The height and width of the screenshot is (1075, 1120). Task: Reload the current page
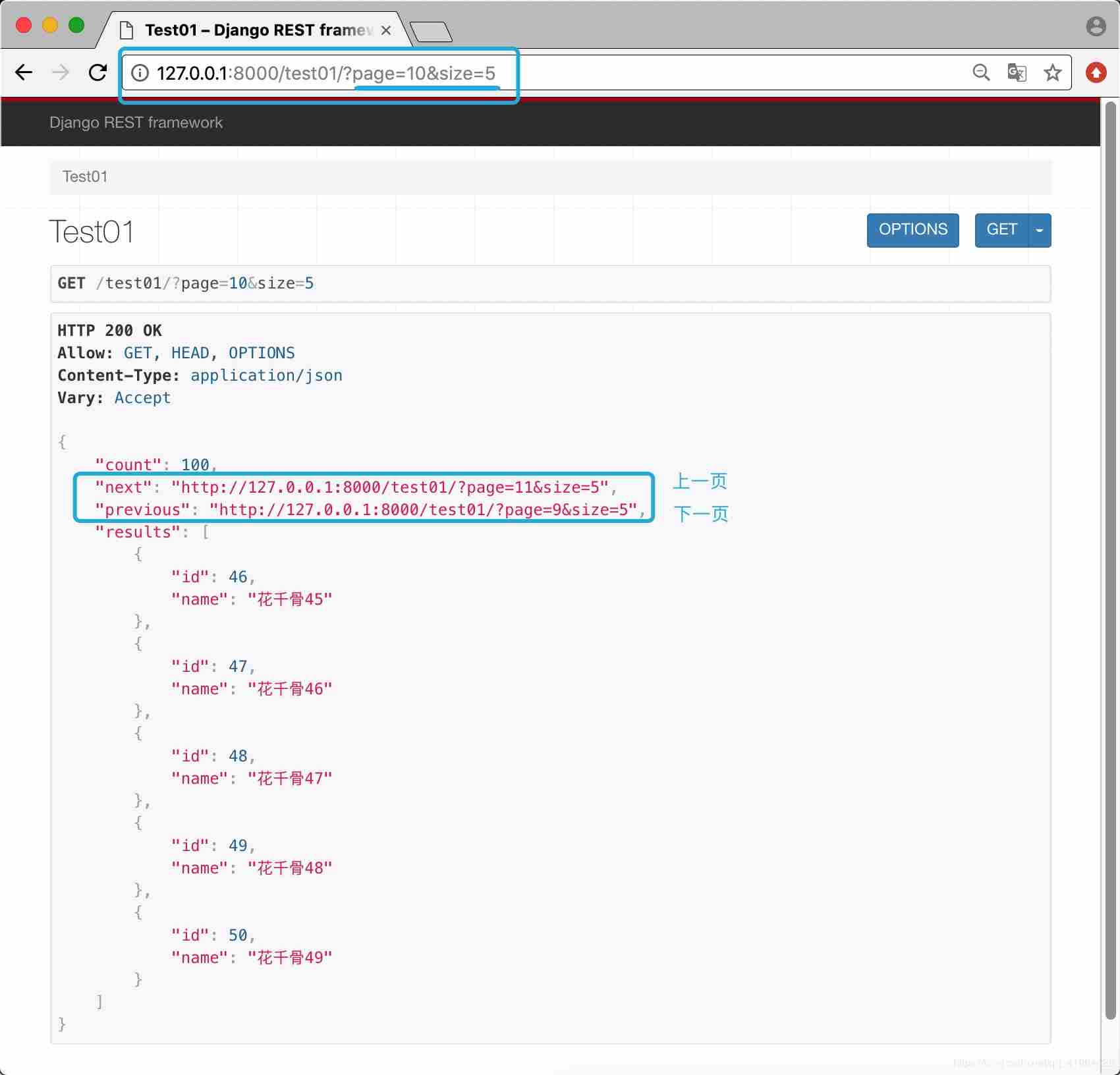click(x=98, y=72)
